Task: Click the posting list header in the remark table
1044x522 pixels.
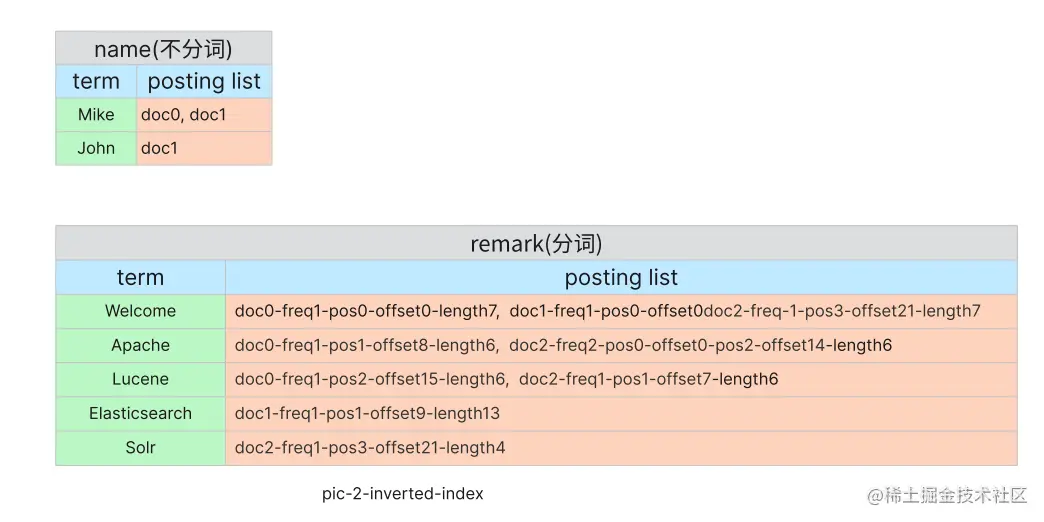Action: [621, 277]
